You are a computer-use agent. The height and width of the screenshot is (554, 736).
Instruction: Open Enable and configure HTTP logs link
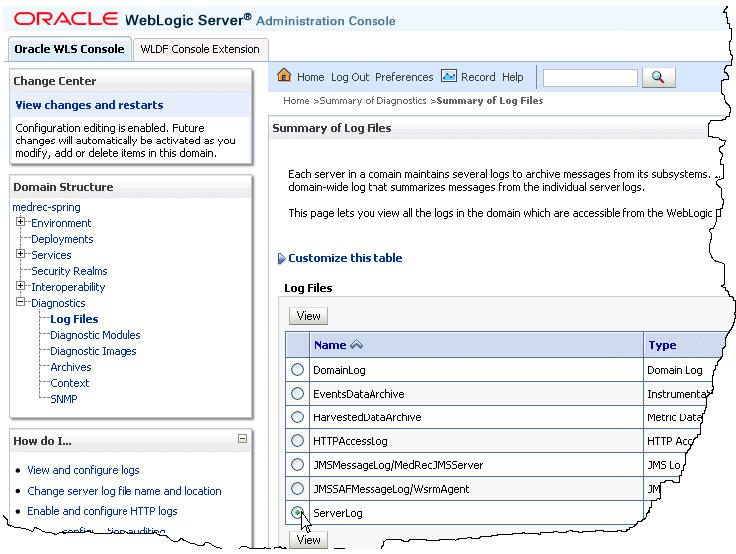(102, 511)
